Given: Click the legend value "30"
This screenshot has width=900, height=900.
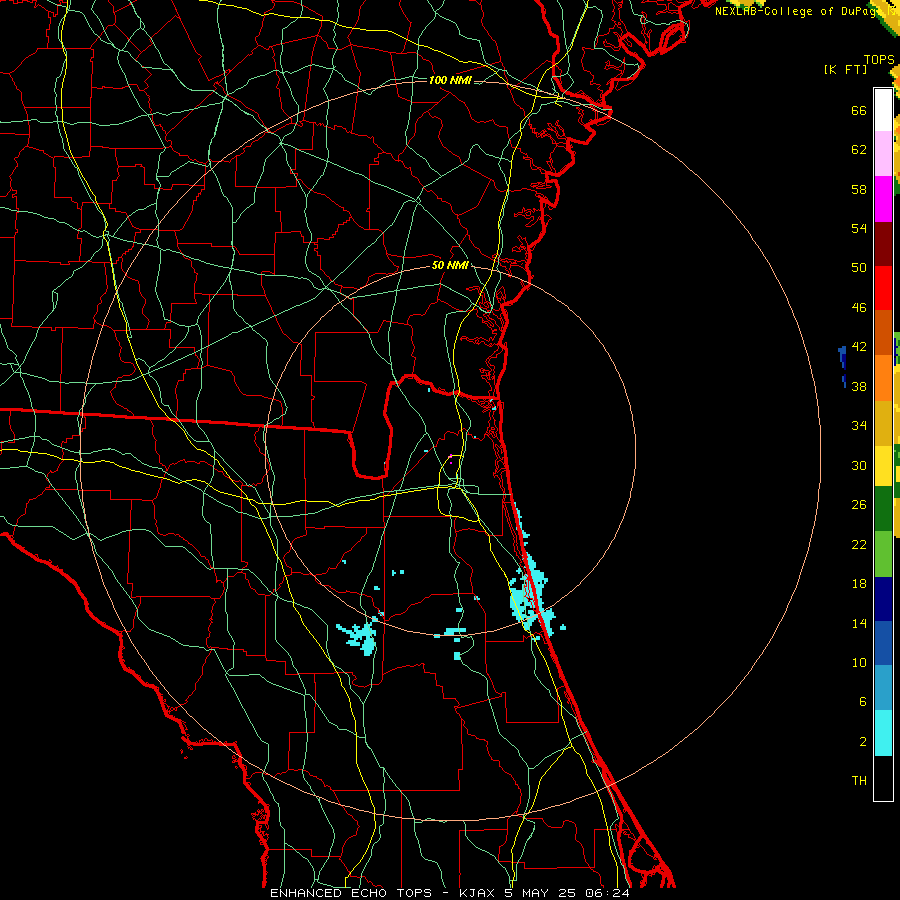Looking at the screenshot, I should (859, 465).
